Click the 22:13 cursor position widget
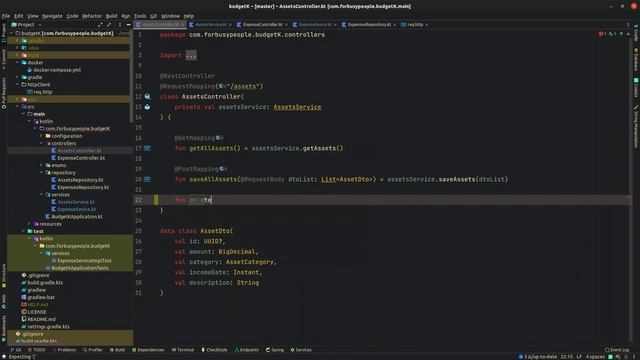Image resolution: width=640 pixels, height=360 pixels. click(567, 357)
